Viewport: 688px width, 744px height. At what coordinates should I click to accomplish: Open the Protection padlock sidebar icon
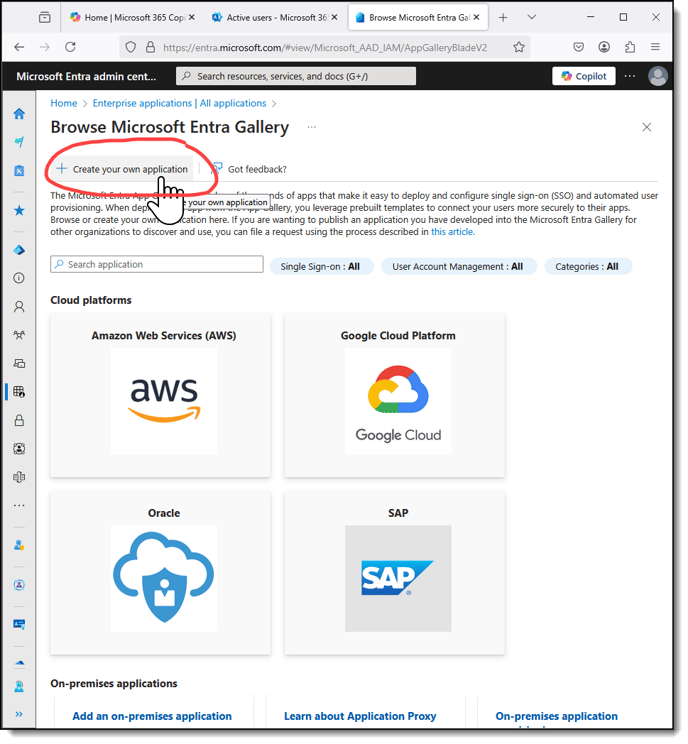click(19, 421)
